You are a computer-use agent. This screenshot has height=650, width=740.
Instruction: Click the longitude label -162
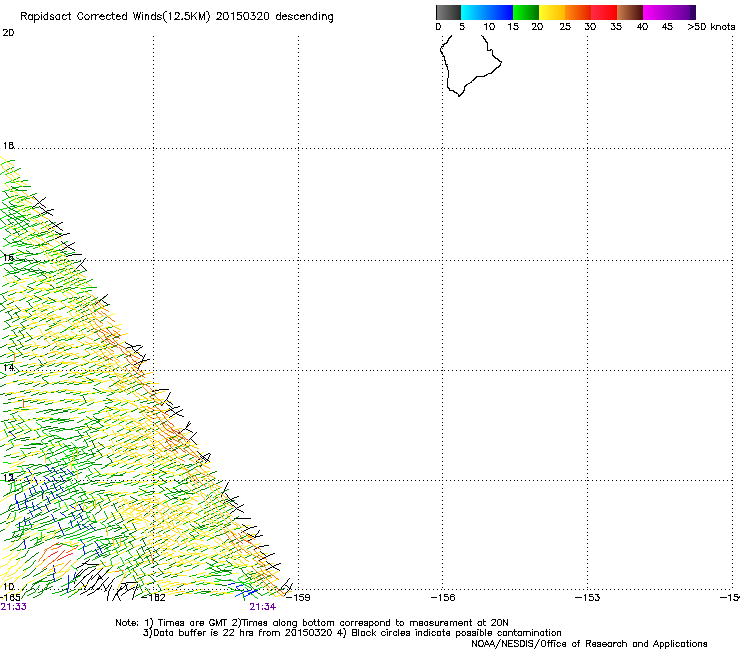coord(154,598)
